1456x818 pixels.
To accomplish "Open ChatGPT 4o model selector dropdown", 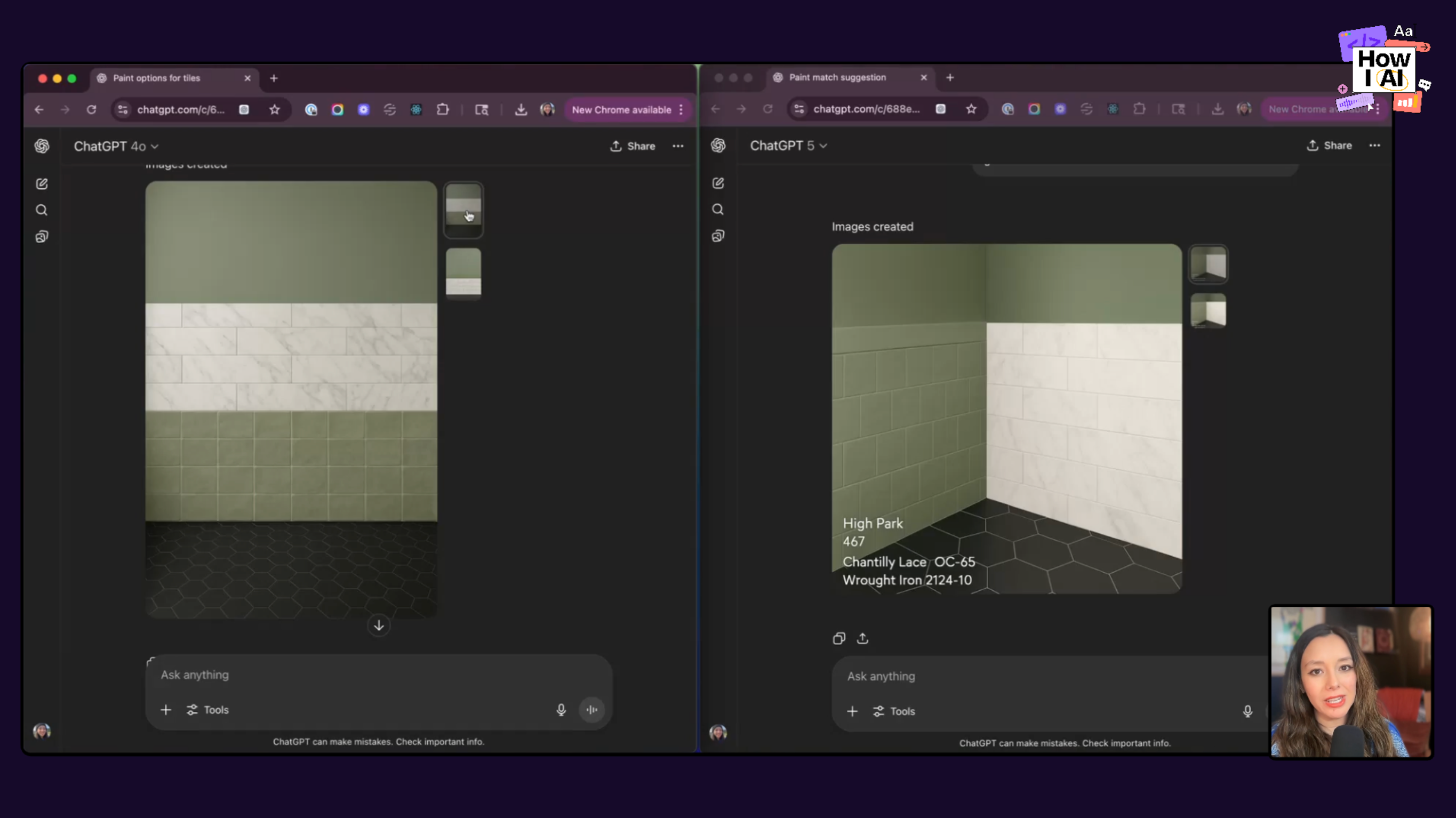I will pyautogui.click(x=116, y=147).
